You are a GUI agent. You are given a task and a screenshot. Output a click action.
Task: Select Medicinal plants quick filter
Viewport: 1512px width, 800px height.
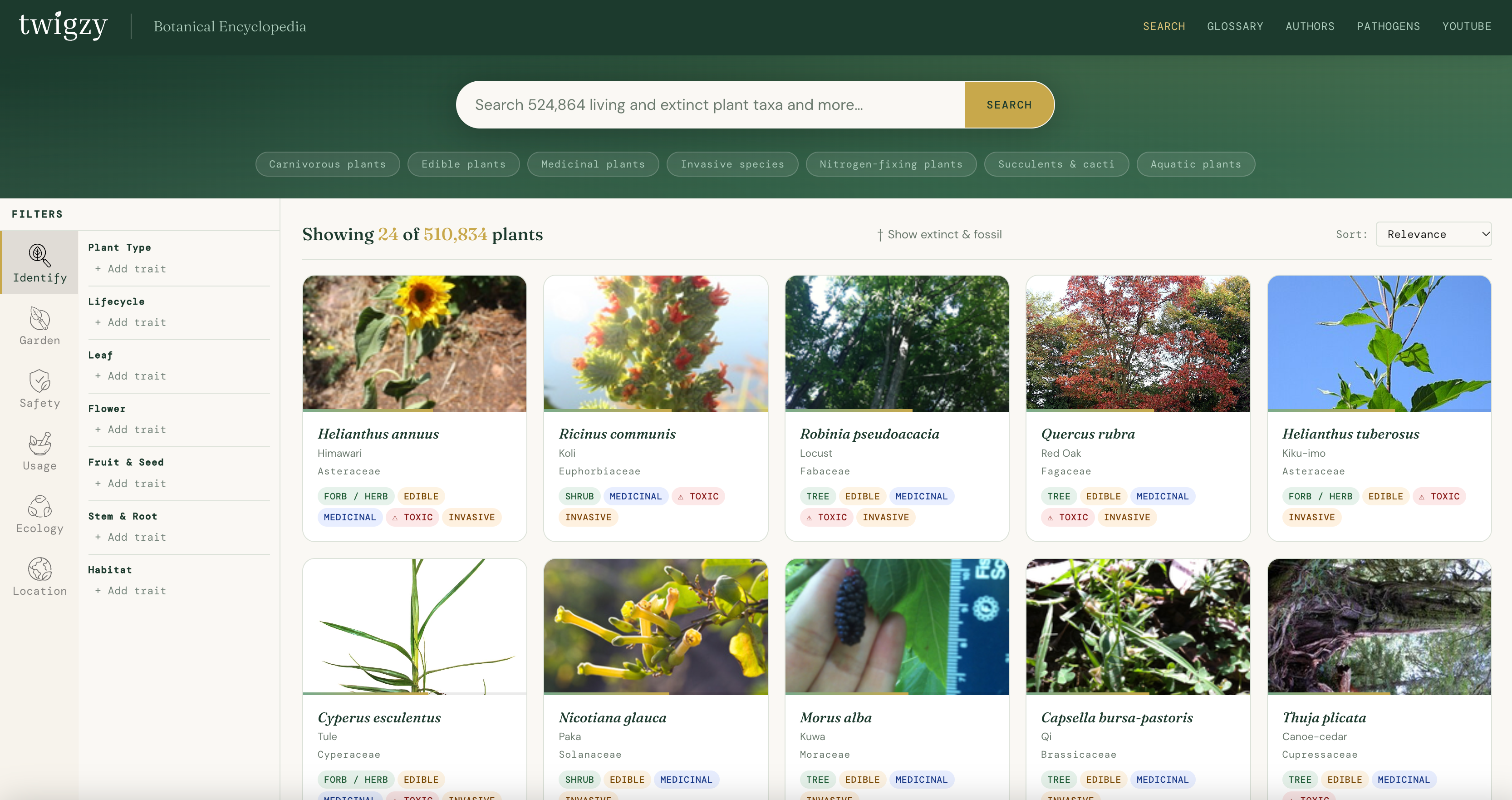point(593,164)
